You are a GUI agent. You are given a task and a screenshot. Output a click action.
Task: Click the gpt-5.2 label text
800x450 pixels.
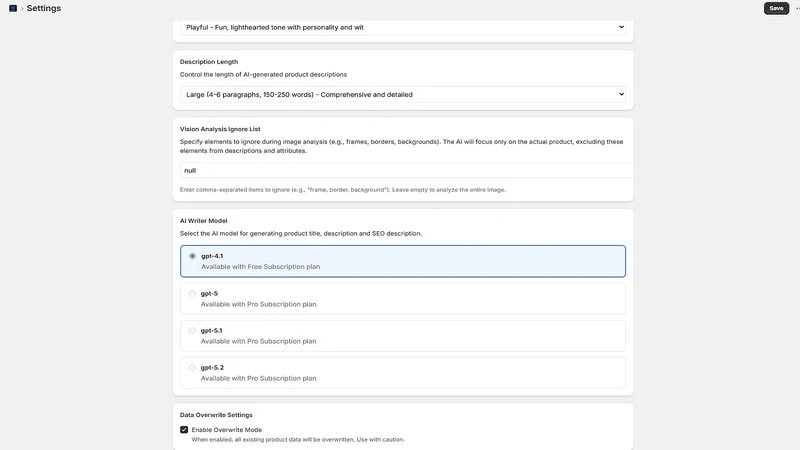point(212,367)
